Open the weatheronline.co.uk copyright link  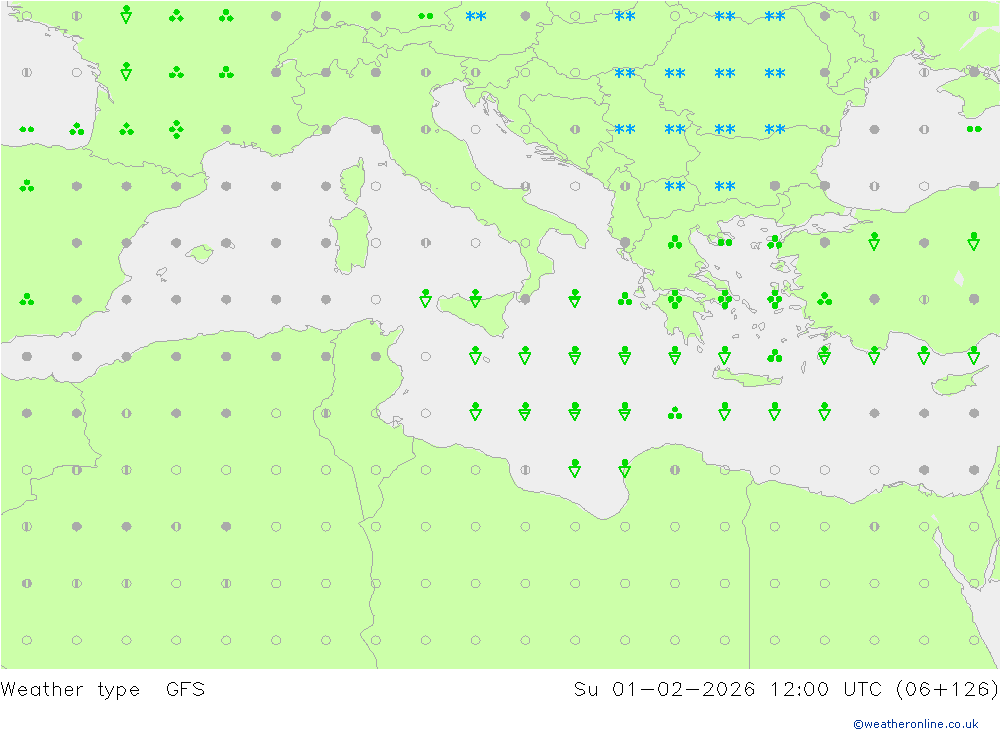click(915, 724)
